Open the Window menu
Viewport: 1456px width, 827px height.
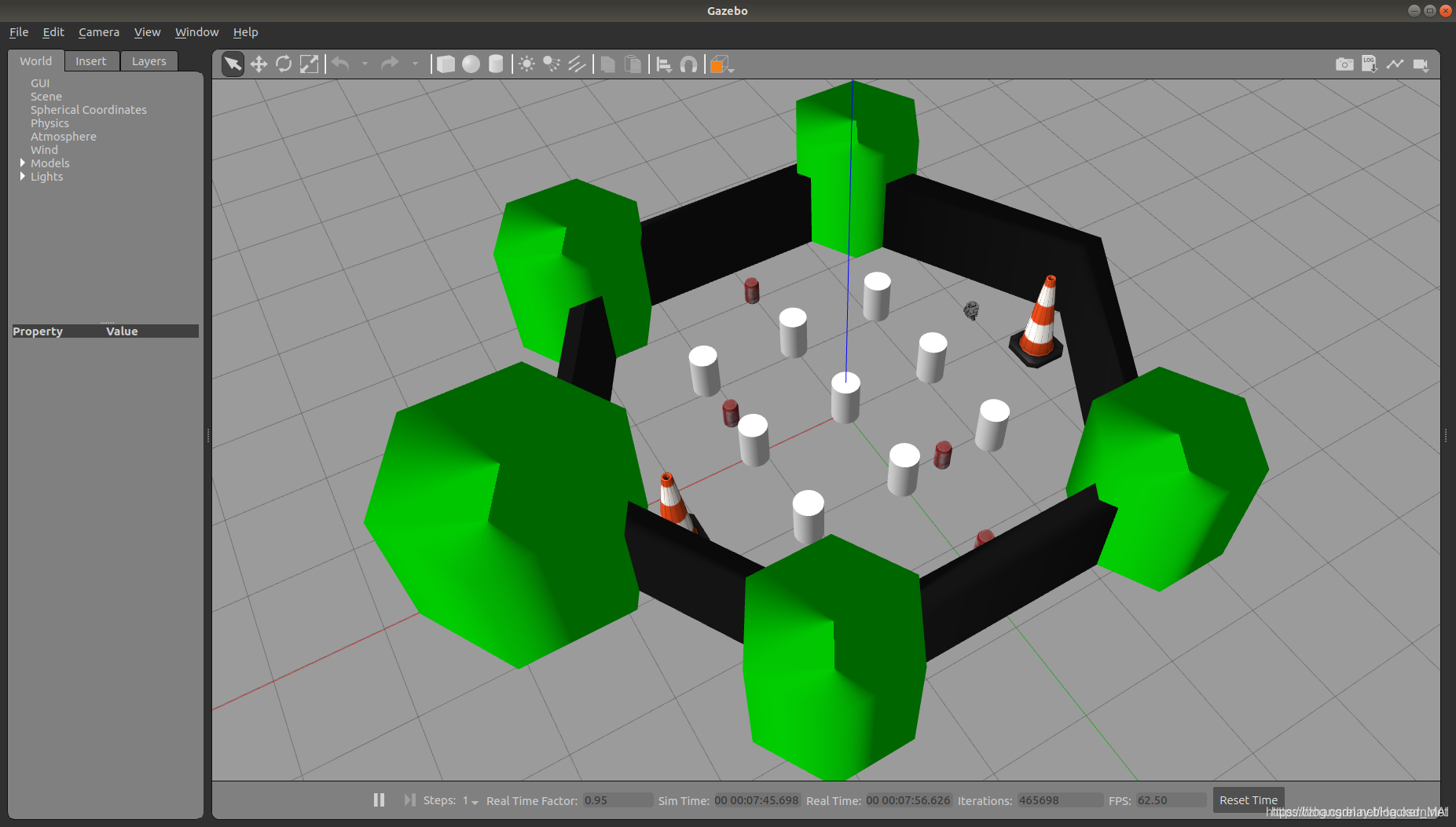(x=196, y=32)
